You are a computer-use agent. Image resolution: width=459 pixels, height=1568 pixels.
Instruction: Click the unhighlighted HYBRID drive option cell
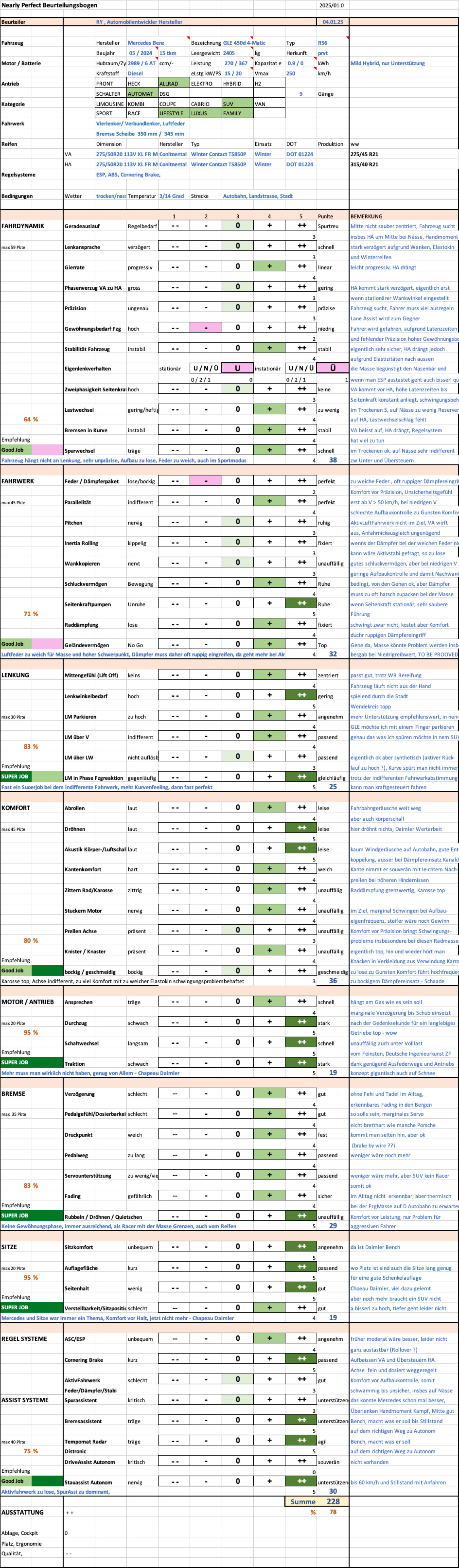tap(237, 83)
